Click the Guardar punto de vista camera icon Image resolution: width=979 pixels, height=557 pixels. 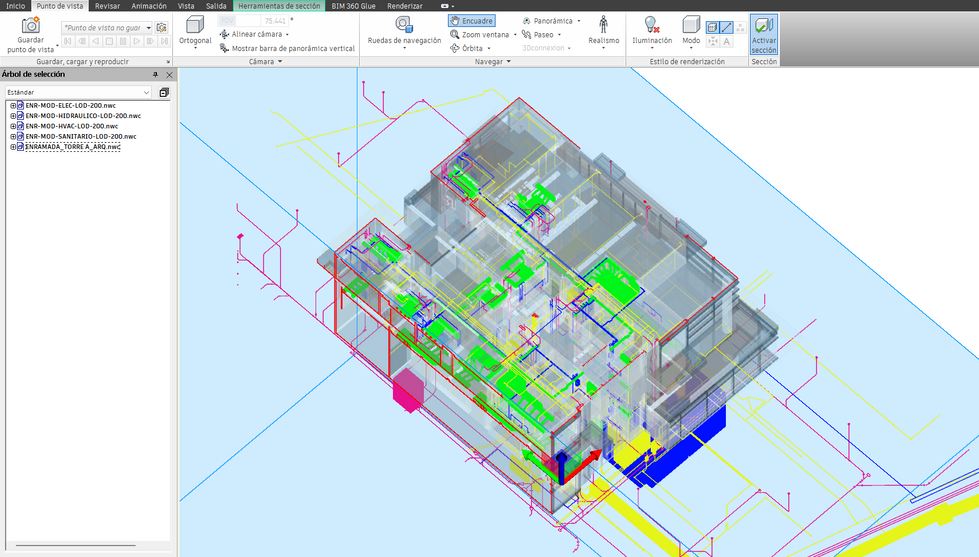[x=31, y=25]
